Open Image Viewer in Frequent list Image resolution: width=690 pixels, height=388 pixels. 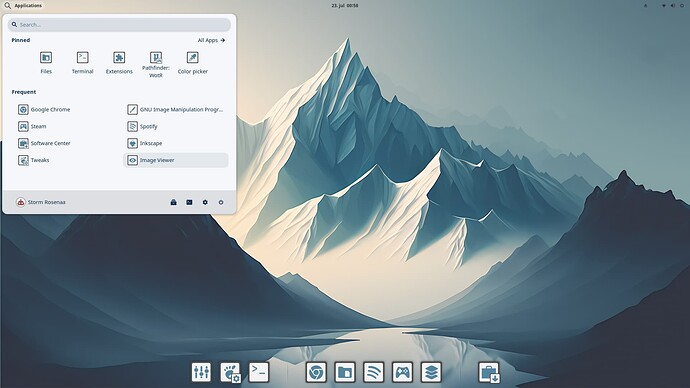[x=176, y=160]
